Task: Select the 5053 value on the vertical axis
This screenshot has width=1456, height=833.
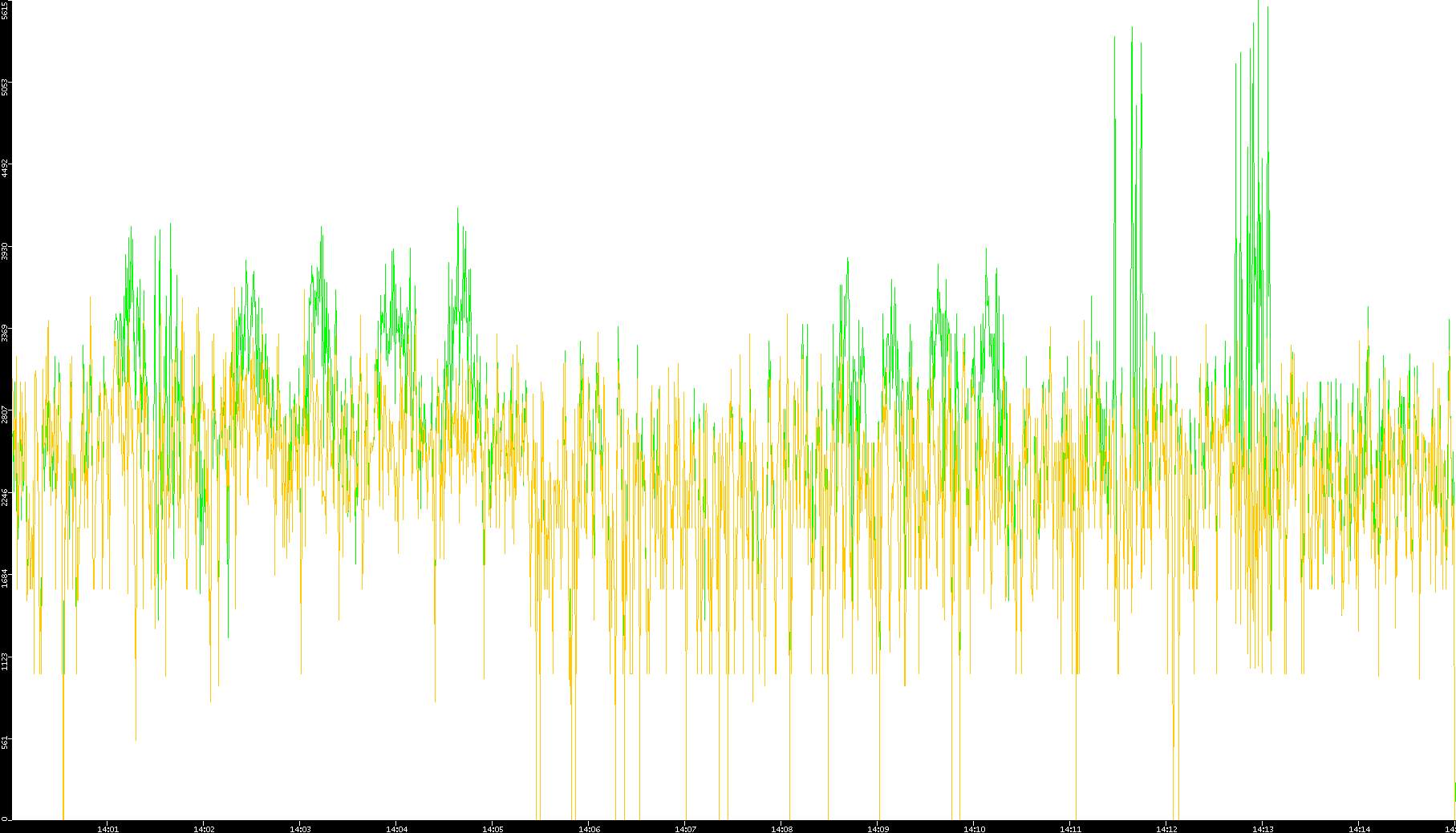Action: [5, 87]
